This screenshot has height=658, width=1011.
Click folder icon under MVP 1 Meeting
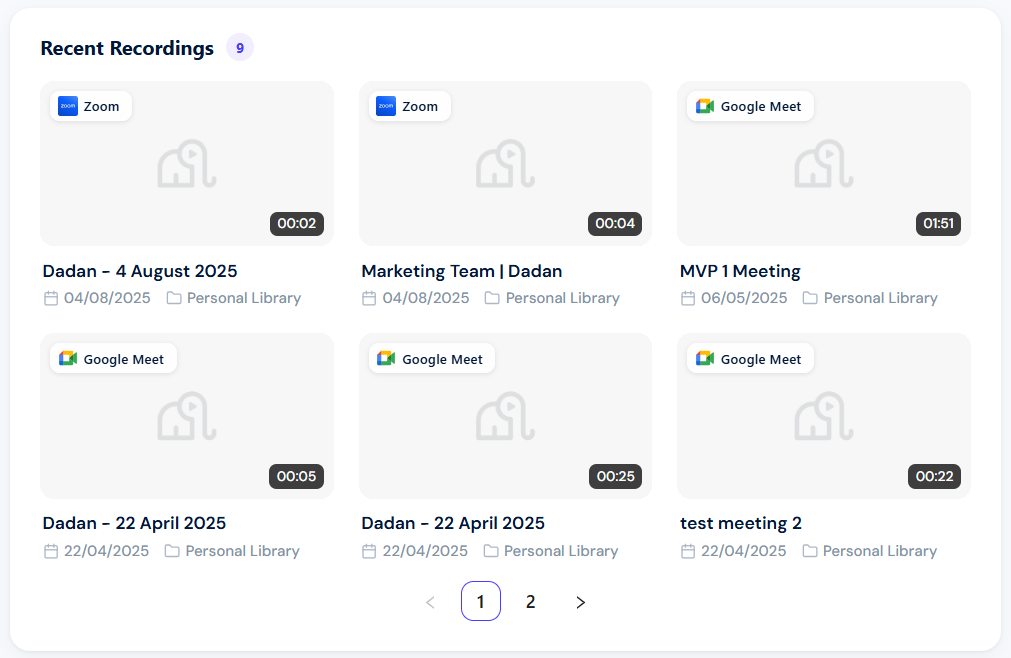(810, 298)
